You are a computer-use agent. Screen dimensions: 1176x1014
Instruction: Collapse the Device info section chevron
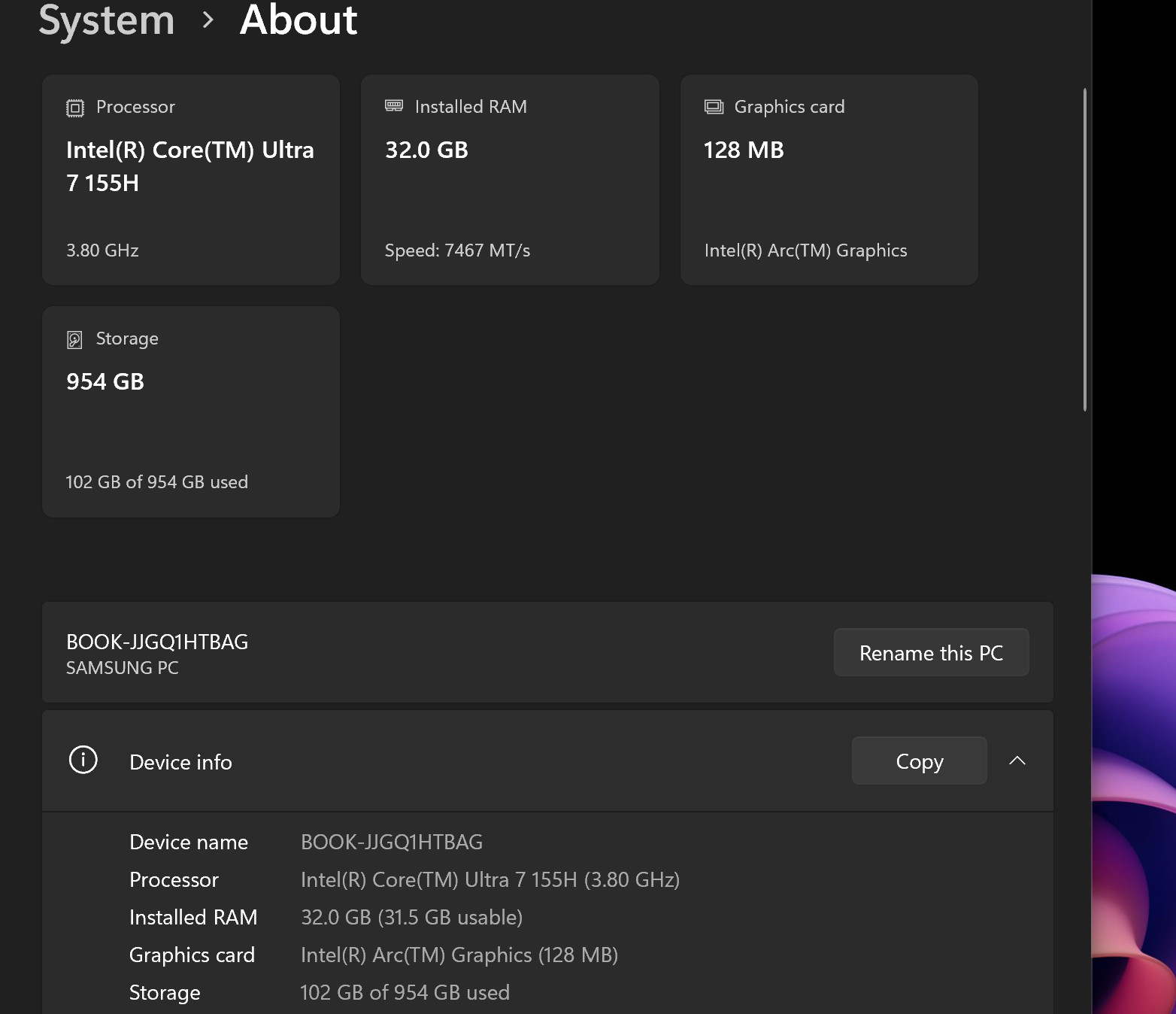pos(1017,760)
